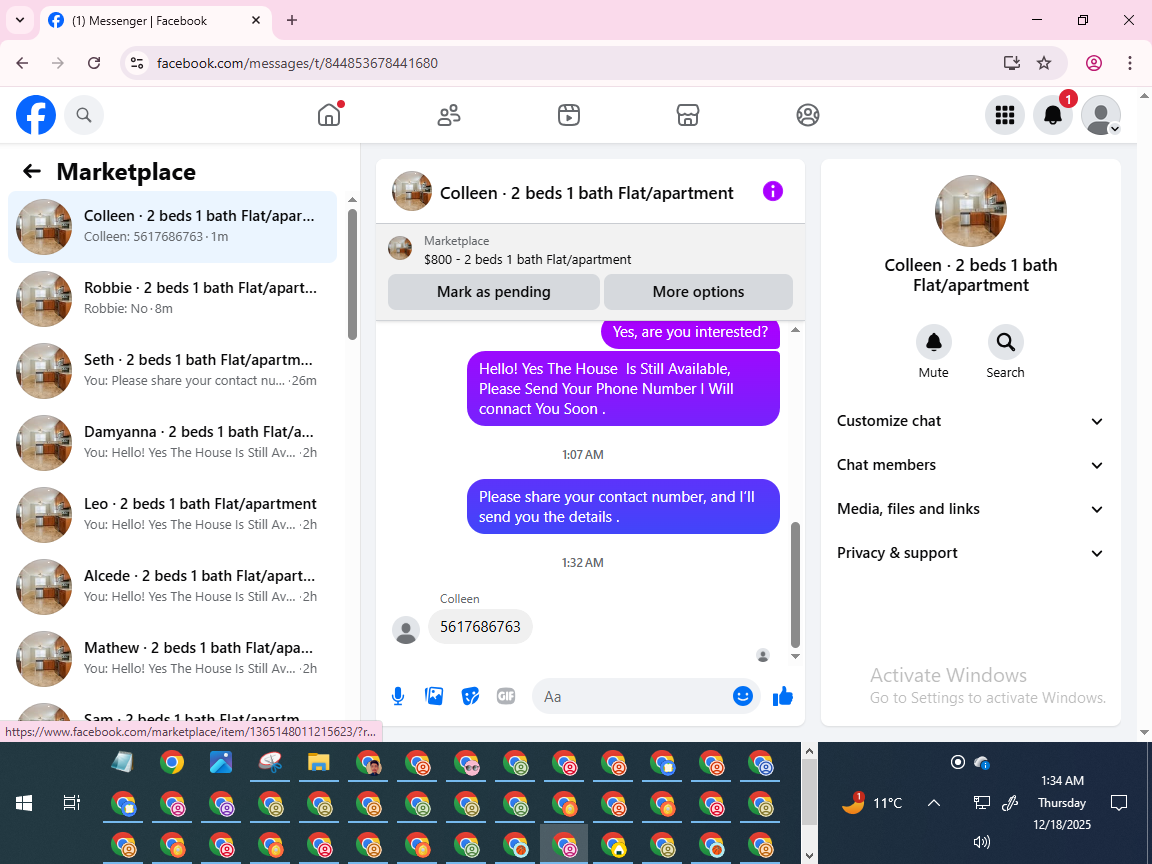1152x864 pixels.
Task: Click the chat messages scrollbar thumb
Action: [x=795, y=584]
